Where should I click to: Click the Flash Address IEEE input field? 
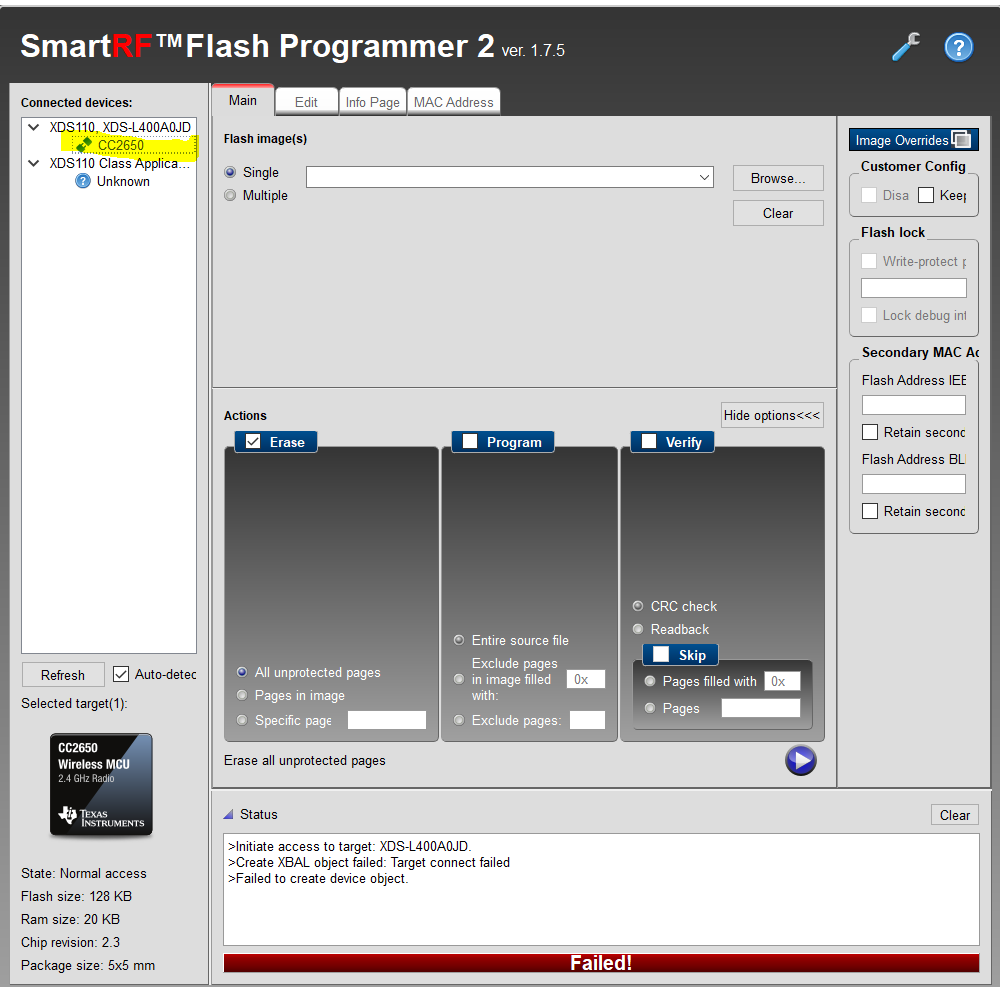914,405
